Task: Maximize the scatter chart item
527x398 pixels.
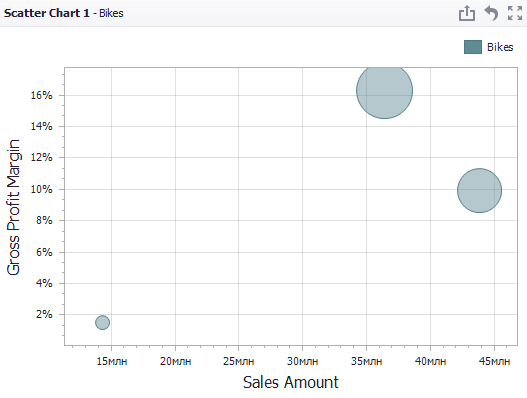Action: point(515,13)
